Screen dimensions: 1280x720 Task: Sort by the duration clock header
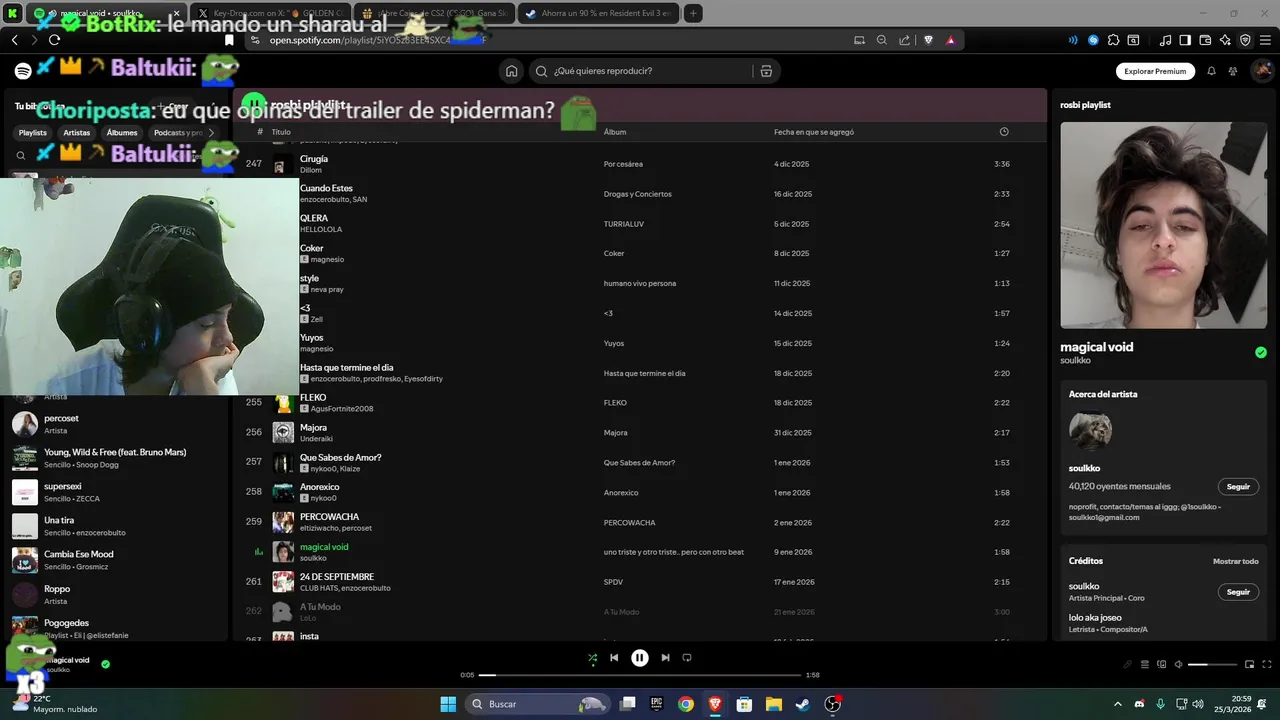pyautogui.click(x=1004, y=132)
